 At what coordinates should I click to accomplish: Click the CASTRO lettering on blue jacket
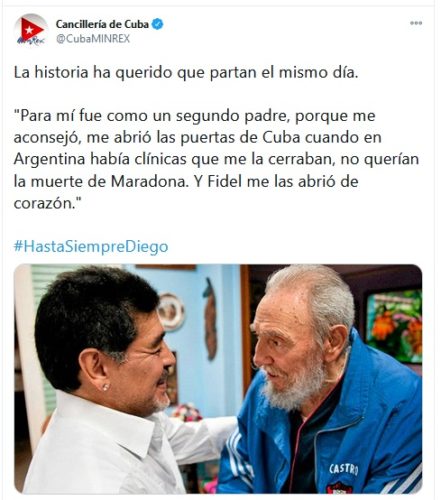point(344,469)
